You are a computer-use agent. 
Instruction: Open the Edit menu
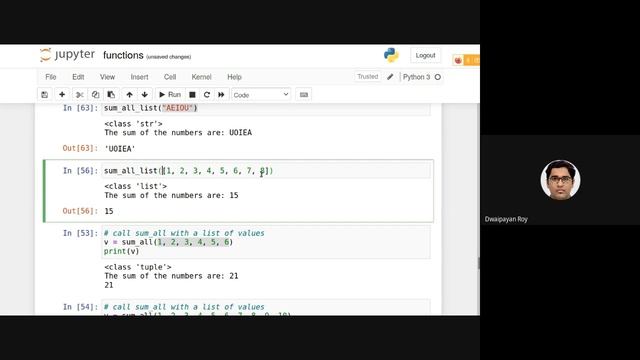pos(78,77)
